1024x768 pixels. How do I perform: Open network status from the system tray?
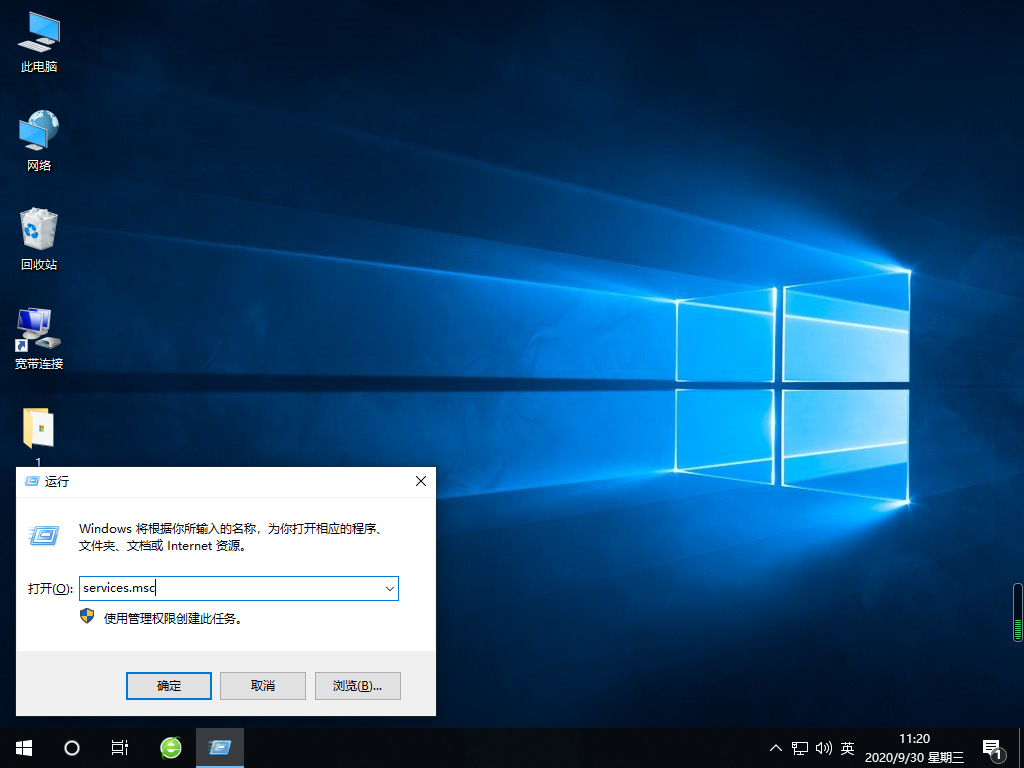[x=800, y=747]
